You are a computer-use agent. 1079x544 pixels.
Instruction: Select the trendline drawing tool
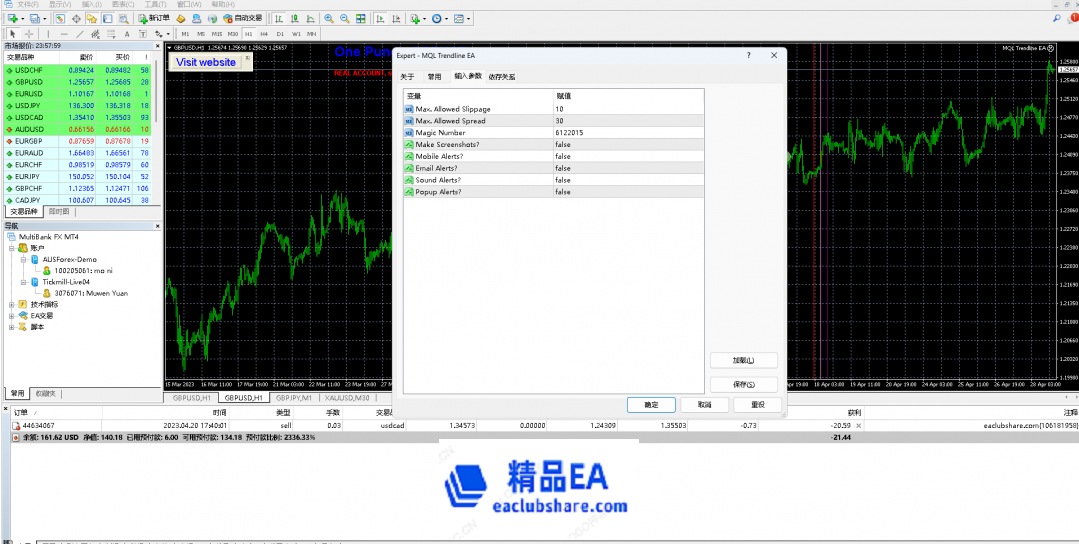(80, 34)
